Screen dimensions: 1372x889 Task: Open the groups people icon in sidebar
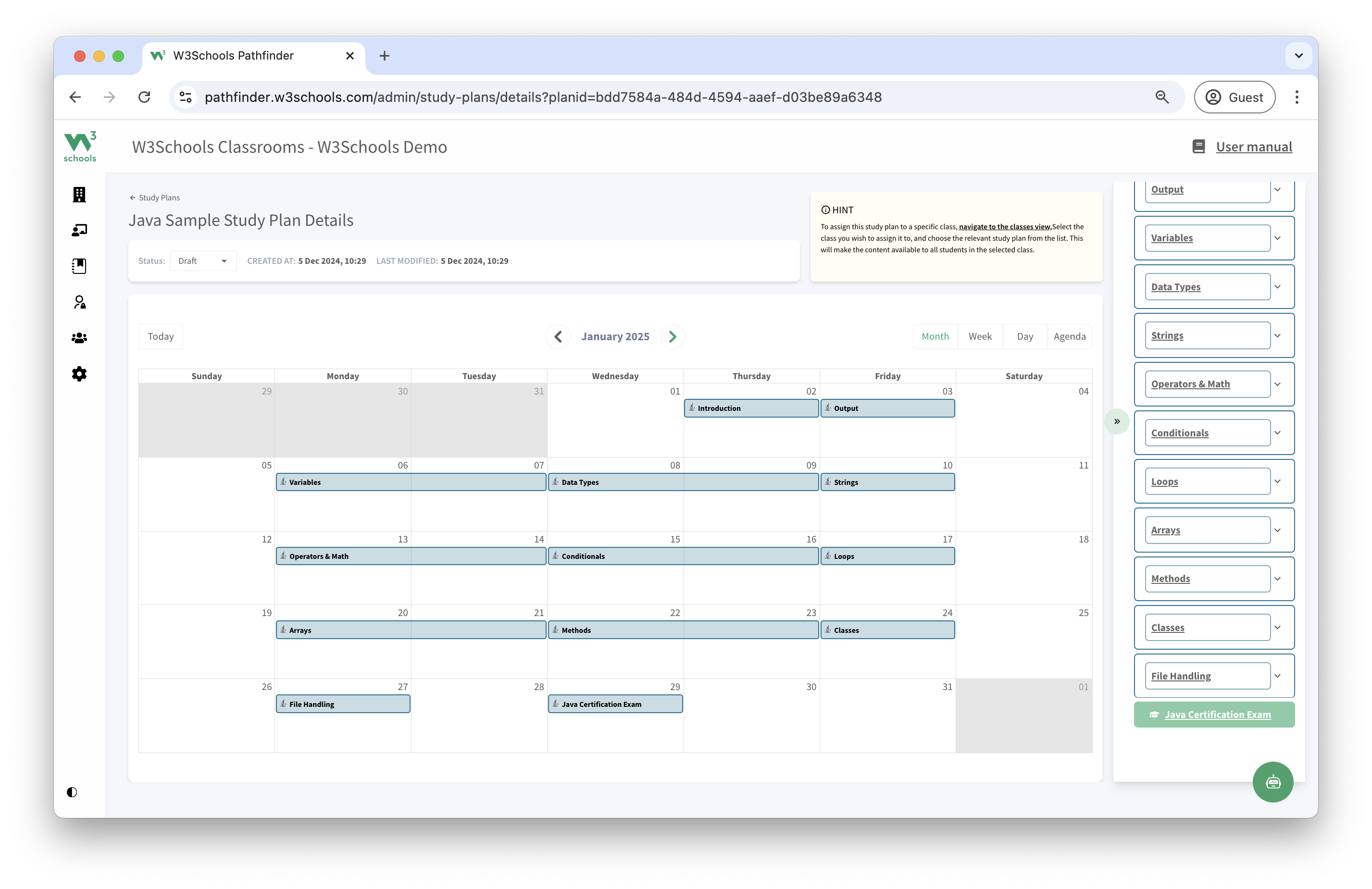(x=79, y=338)
